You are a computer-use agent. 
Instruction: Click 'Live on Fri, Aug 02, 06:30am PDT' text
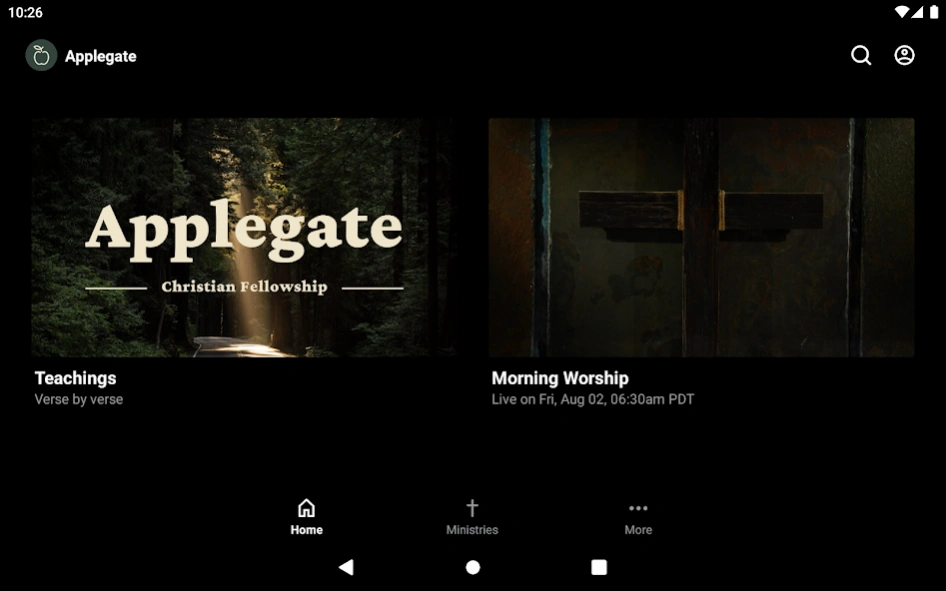pyautogui.click(x=592, y=399)
